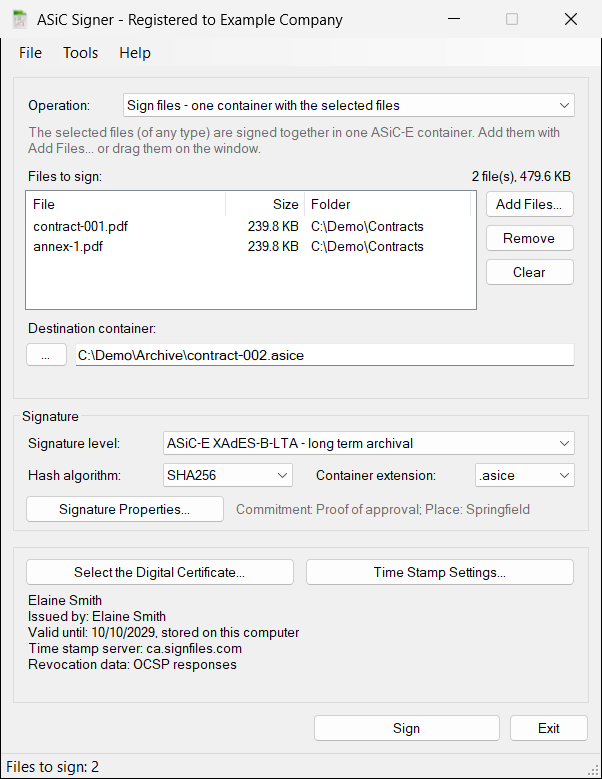Viewport: 602px width, 779px height.
Task: Sort by the Size column header
Action: pos(265,204)
